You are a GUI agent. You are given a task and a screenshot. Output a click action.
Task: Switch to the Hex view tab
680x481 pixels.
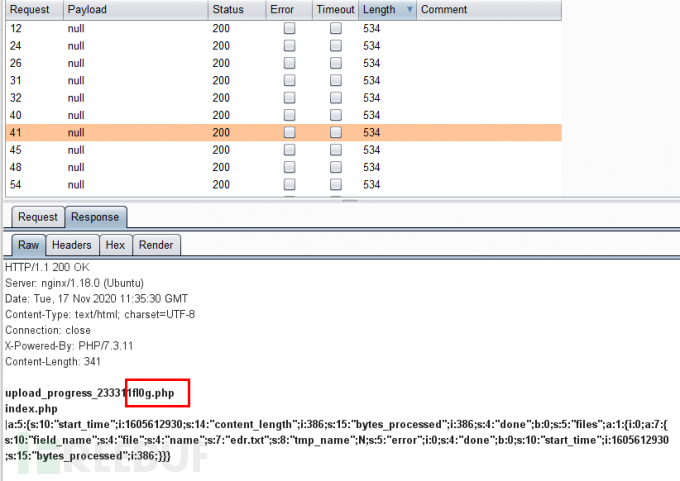coord(115,245)
